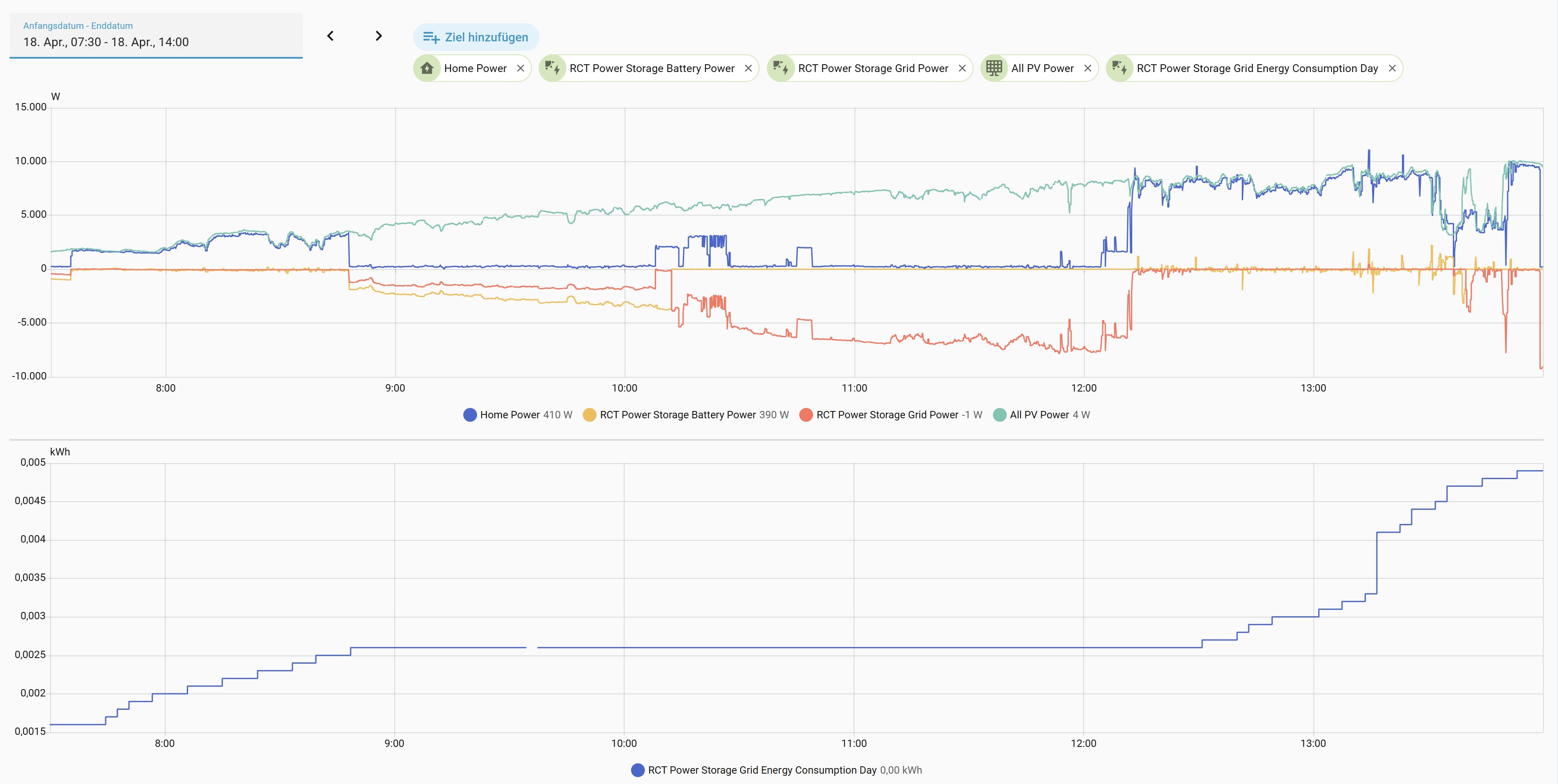Click the Grid Energy Consumption Day chip icon
The height and width of the screenshot is (784, 1558).
click(1119, 68)
